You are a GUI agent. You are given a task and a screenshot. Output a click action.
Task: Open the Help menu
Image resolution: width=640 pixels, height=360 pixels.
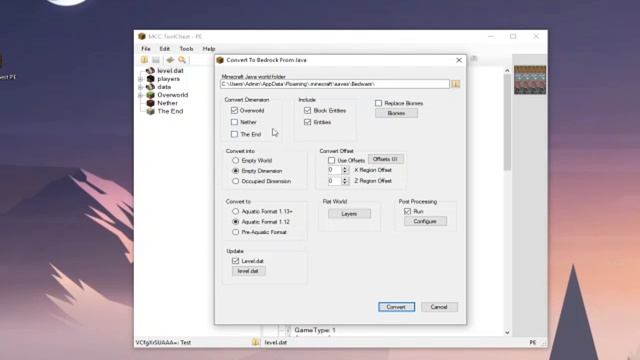coord(209,49)
